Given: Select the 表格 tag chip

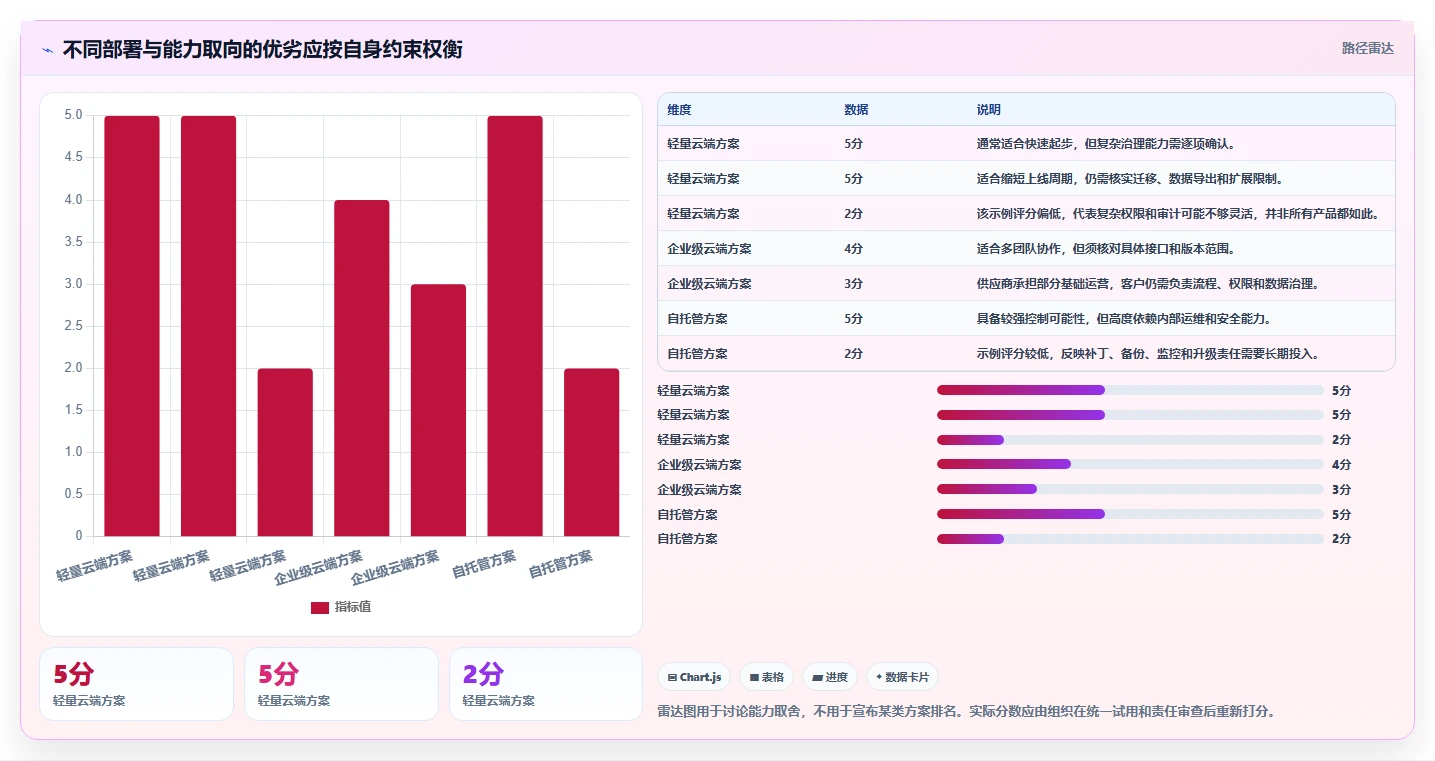Looking at the screenshot, I should click(766, 677).
